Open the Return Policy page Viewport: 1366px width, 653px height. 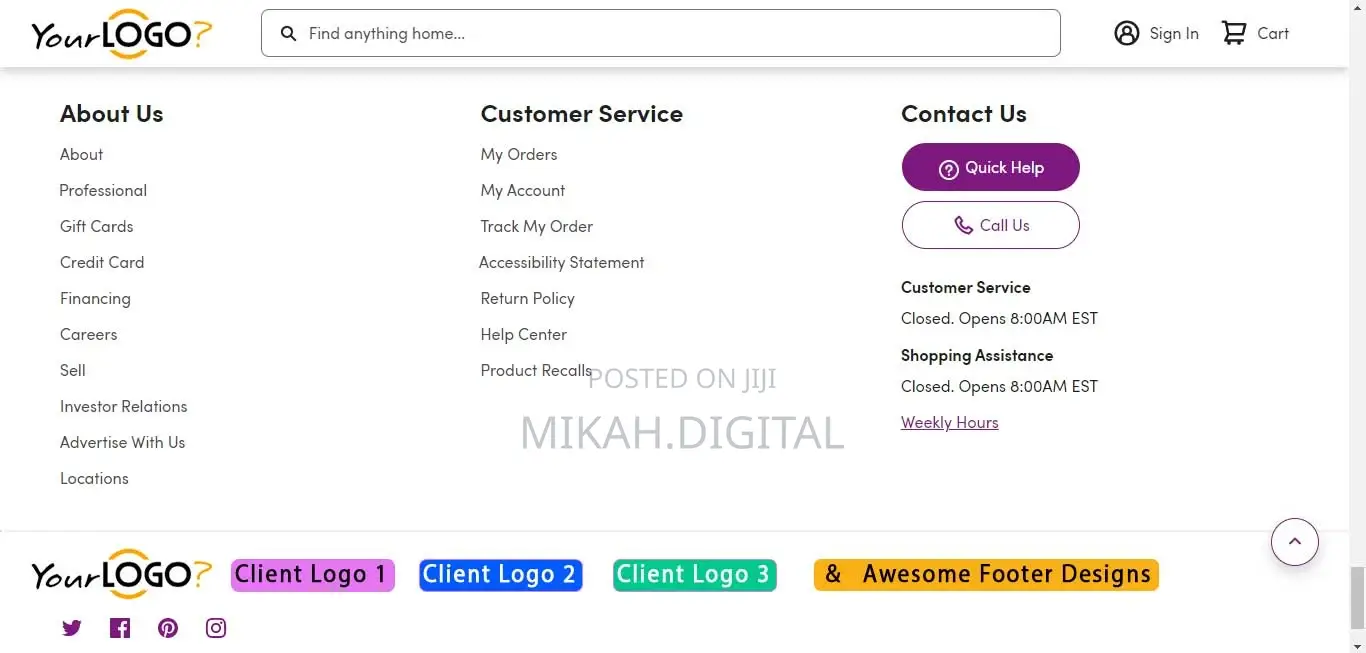(x=527, y=298)
